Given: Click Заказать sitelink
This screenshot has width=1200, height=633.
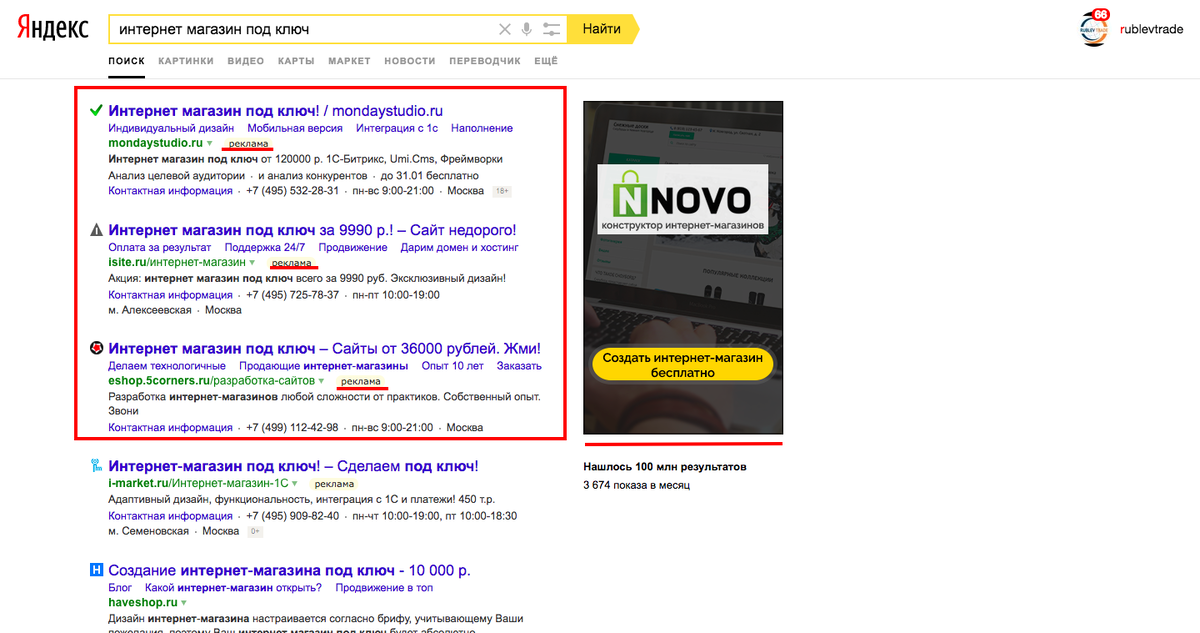Looking at the screenshot, I should (519, 366).
